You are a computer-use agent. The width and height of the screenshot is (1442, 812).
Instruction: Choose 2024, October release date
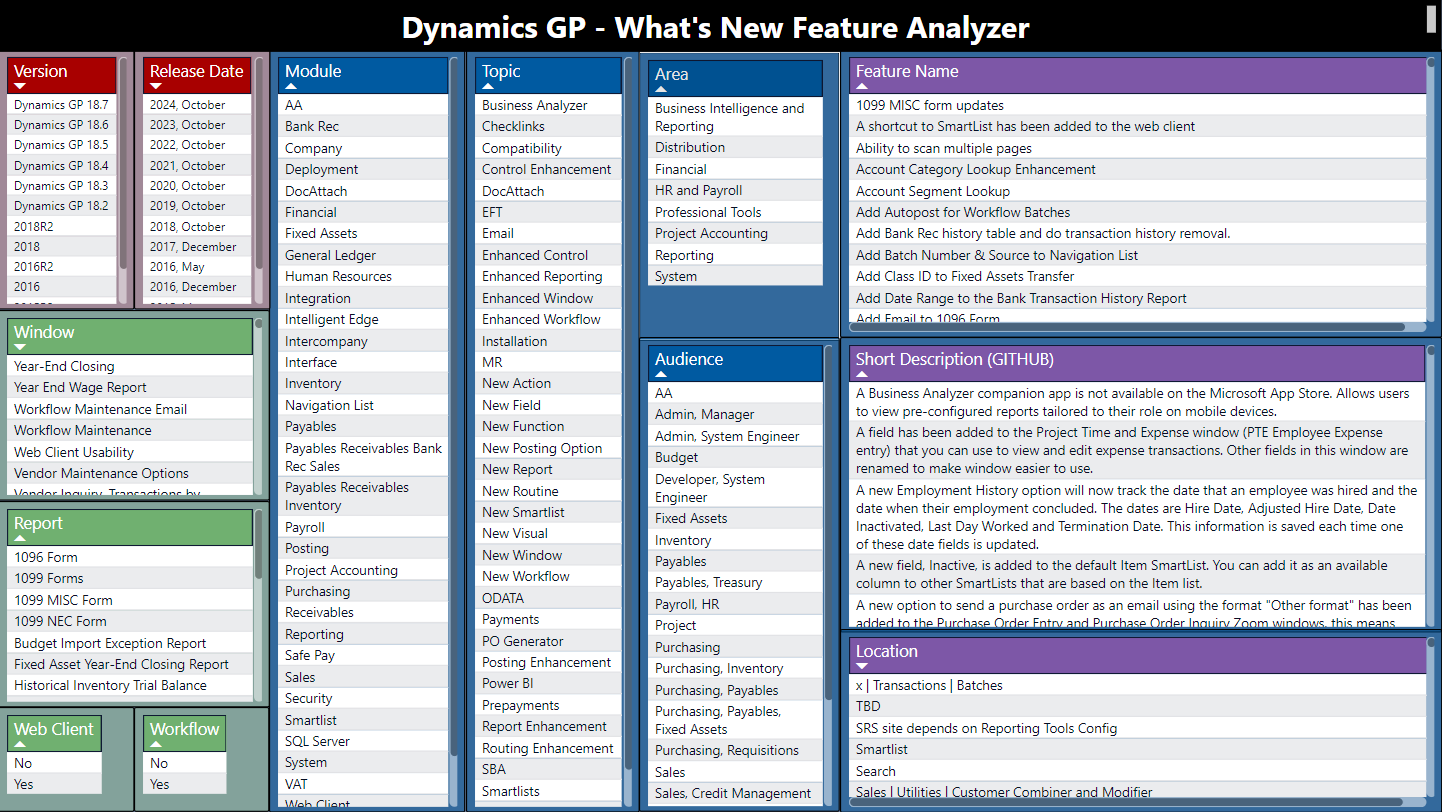(197, 105)
